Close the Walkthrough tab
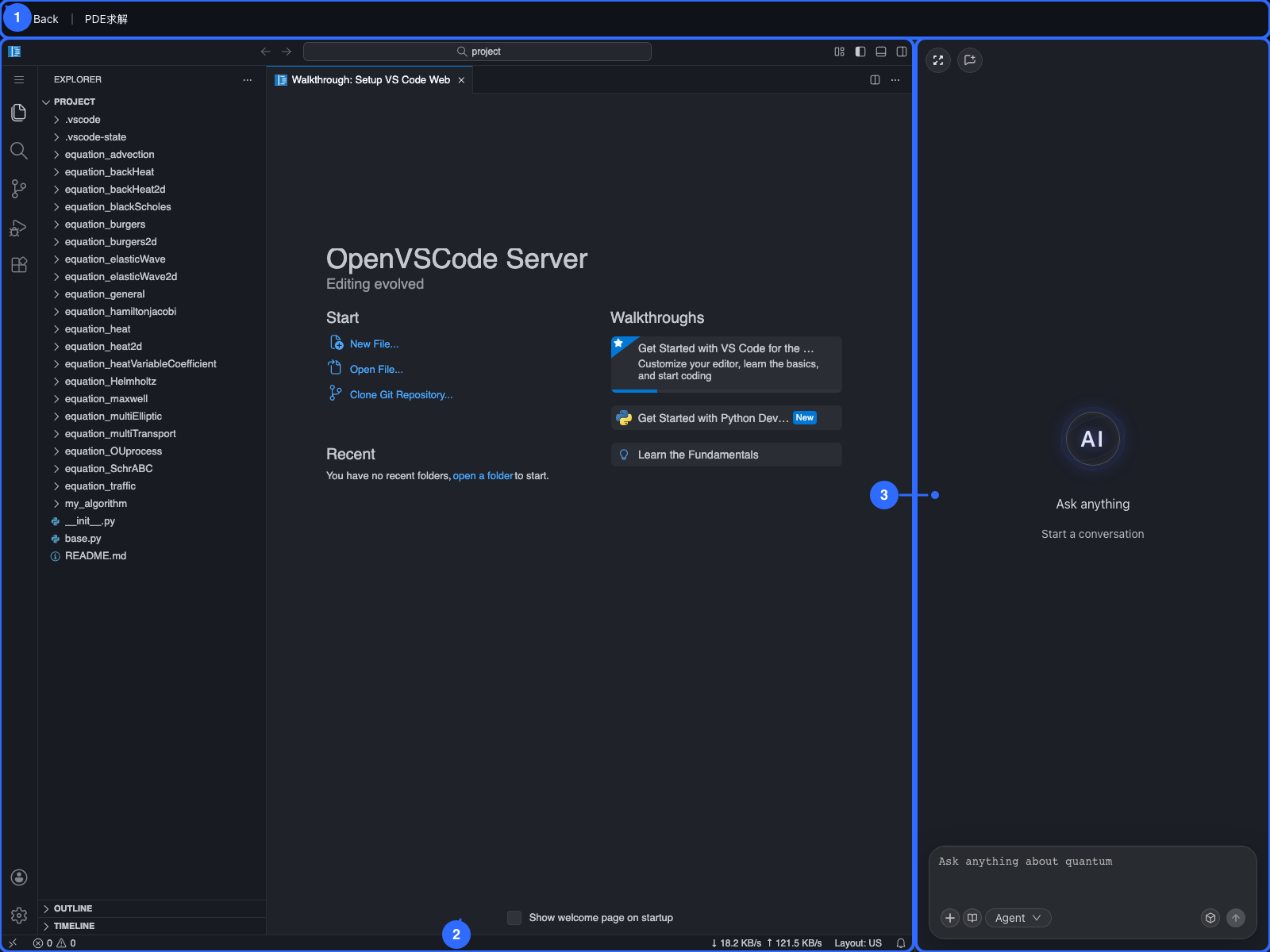 [461, 80]
